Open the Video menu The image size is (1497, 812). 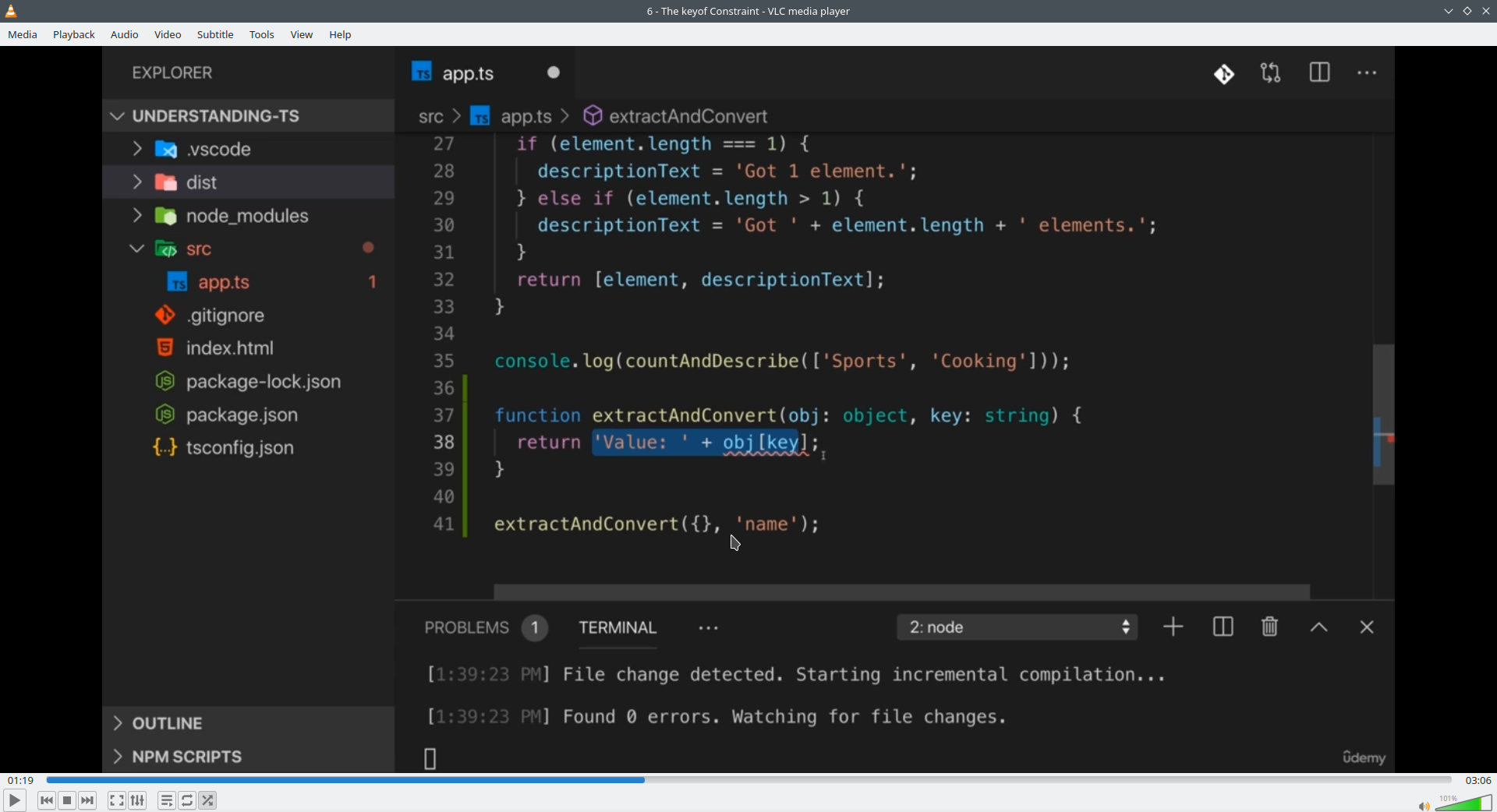point(168,34)
